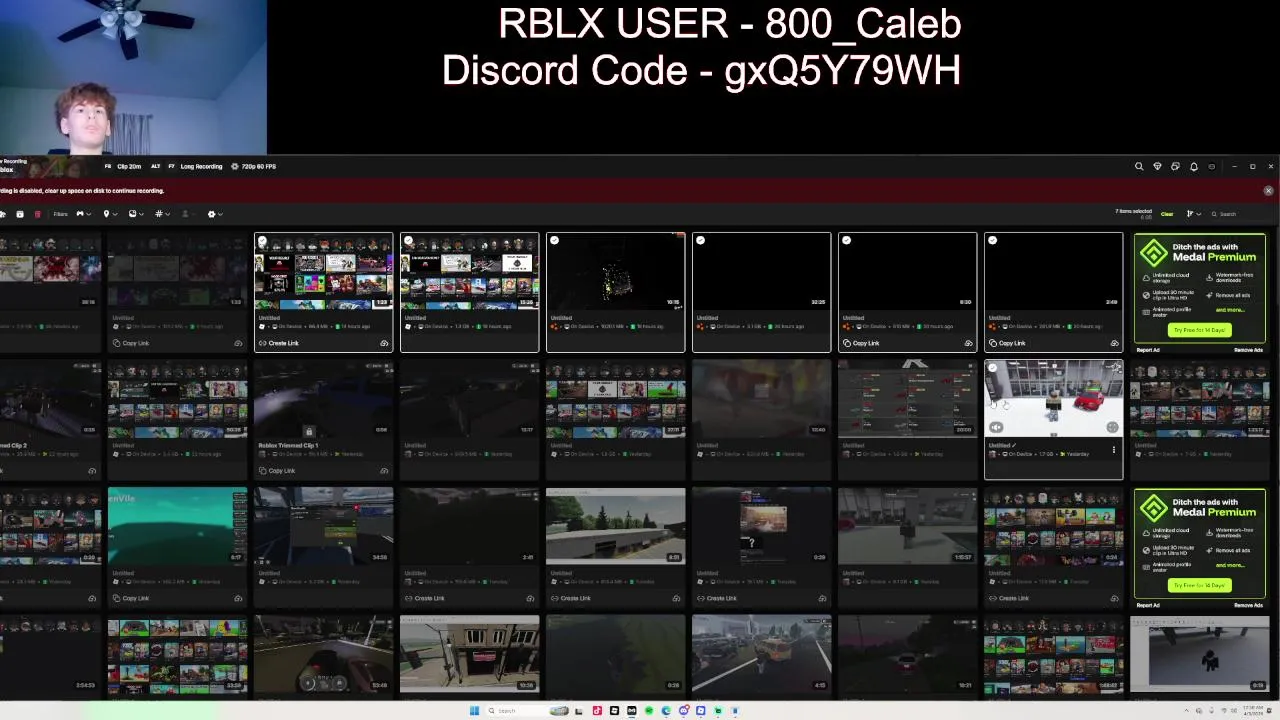Click Remove Ads under the top premium ad
This screenshot has height=720, width=1280.
point(1248,350)
